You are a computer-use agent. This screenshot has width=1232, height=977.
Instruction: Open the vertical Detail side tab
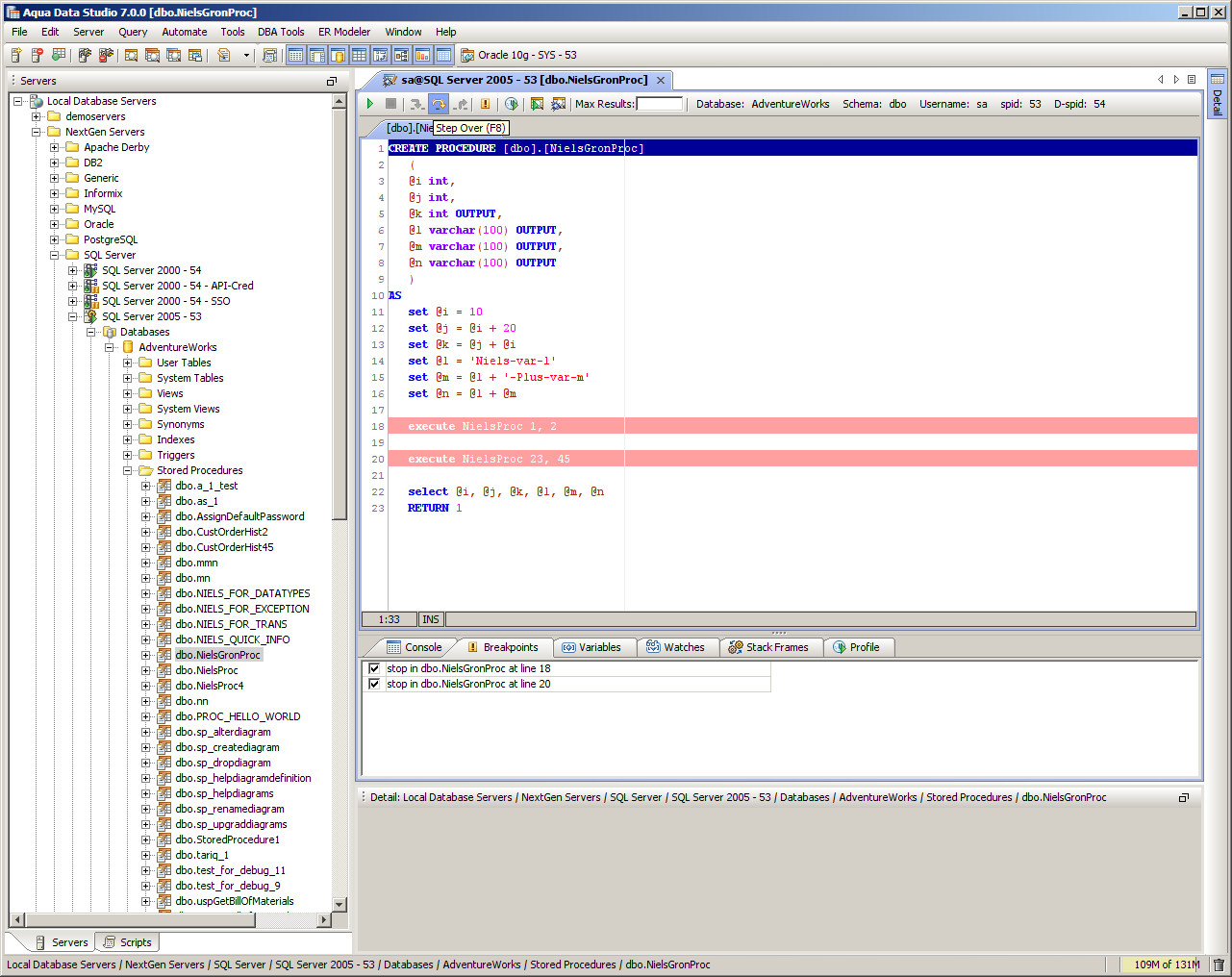pos(1218,94)
